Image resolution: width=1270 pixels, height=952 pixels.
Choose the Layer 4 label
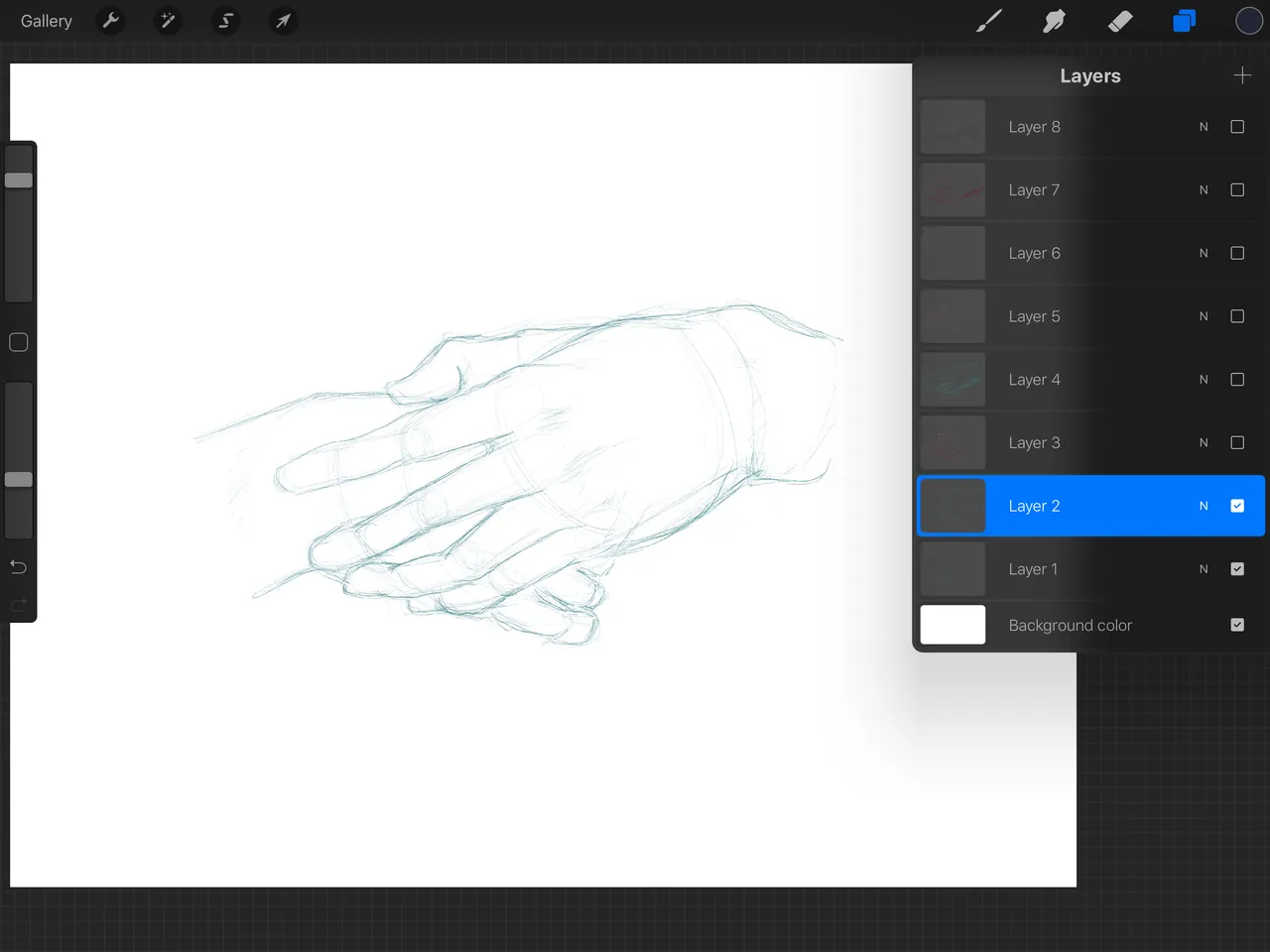point(1034,380)
